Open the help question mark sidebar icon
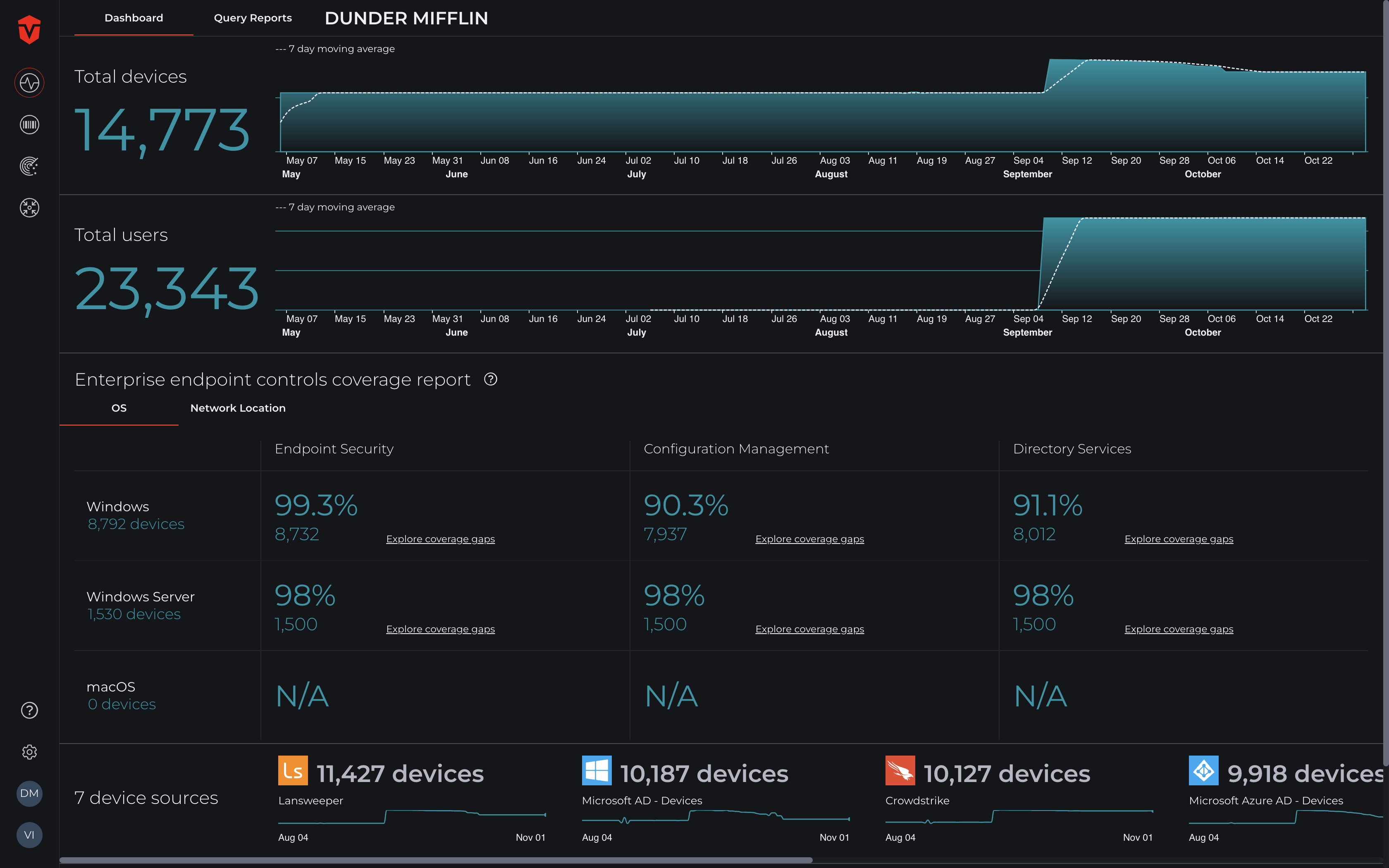1389x868 pixels. coord(29,710)
